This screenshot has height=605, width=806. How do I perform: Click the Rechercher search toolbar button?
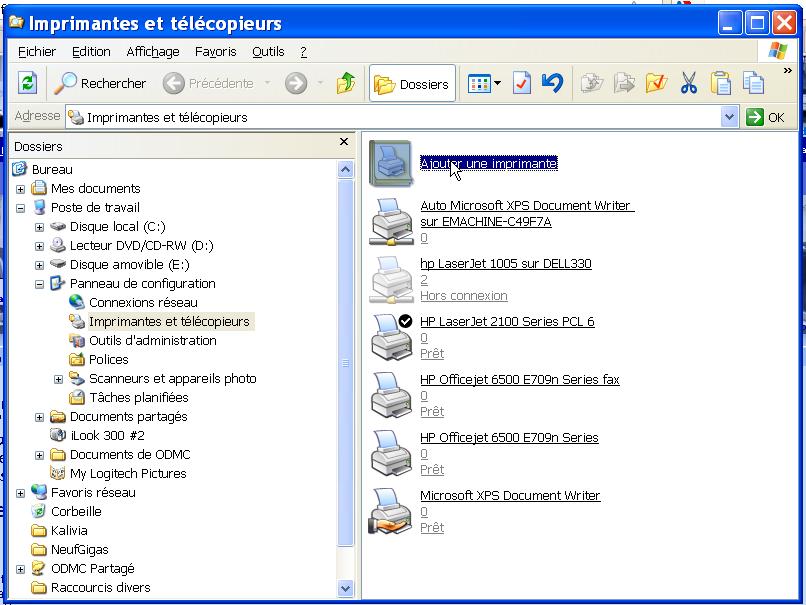[100, 84]
